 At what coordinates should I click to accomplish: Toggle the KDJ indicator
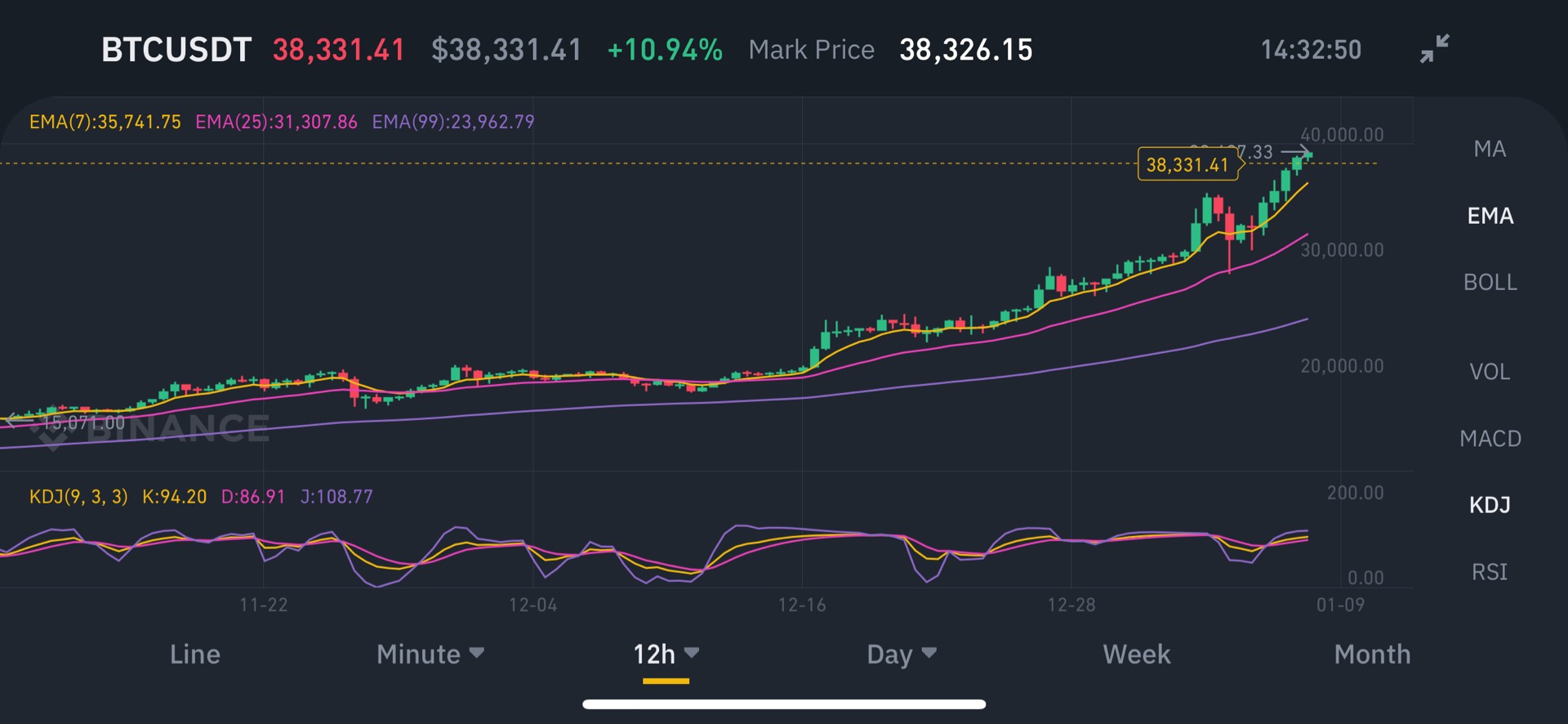[1490, 505]
